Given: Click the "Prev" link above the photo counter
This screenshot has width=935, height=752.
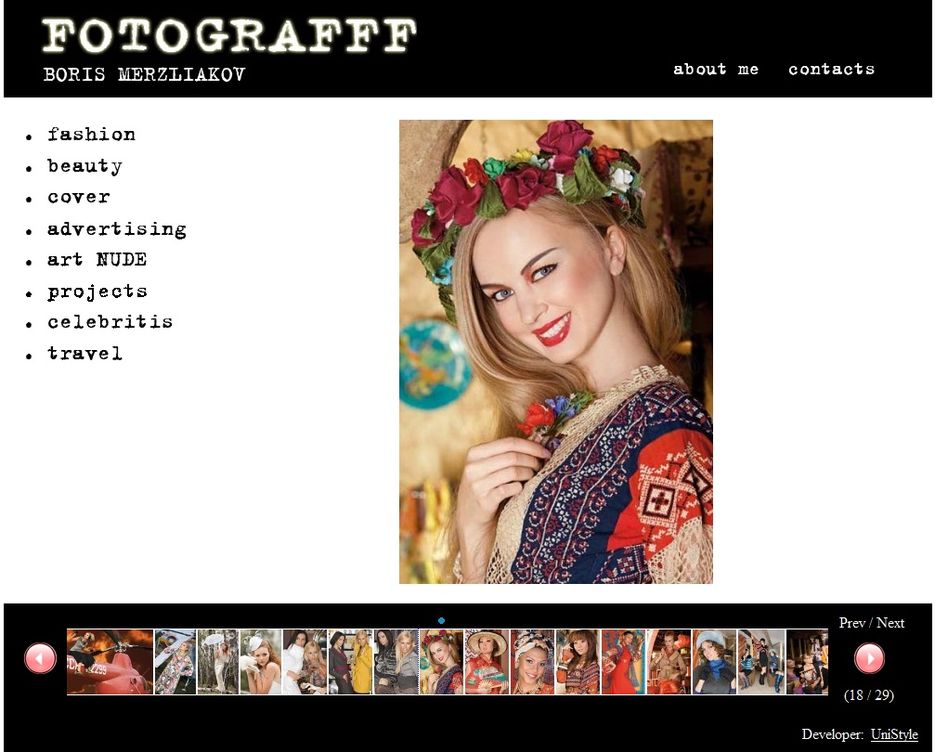Looking at the screenshot, I should click(x=852, y=623).
